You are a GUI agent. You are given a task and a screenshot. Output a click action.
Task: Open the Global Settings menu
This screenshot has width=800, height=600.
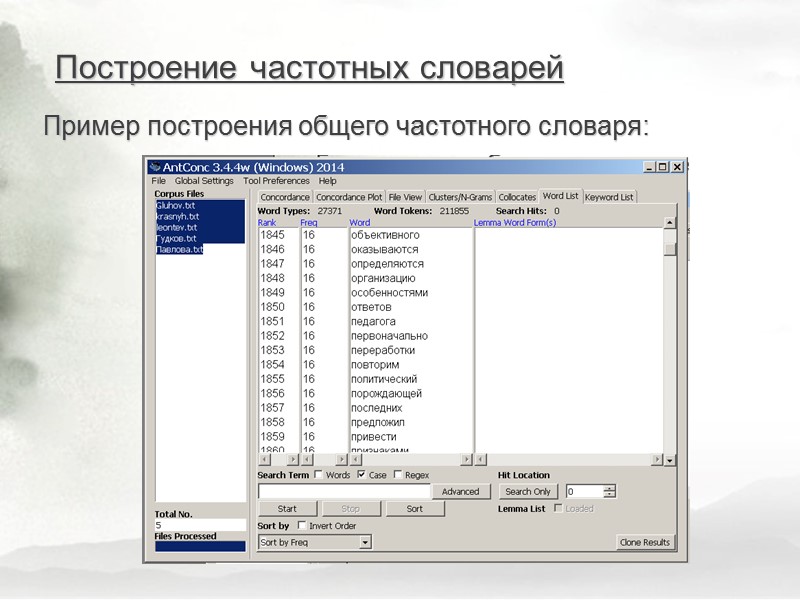click(x=206, y=182)
